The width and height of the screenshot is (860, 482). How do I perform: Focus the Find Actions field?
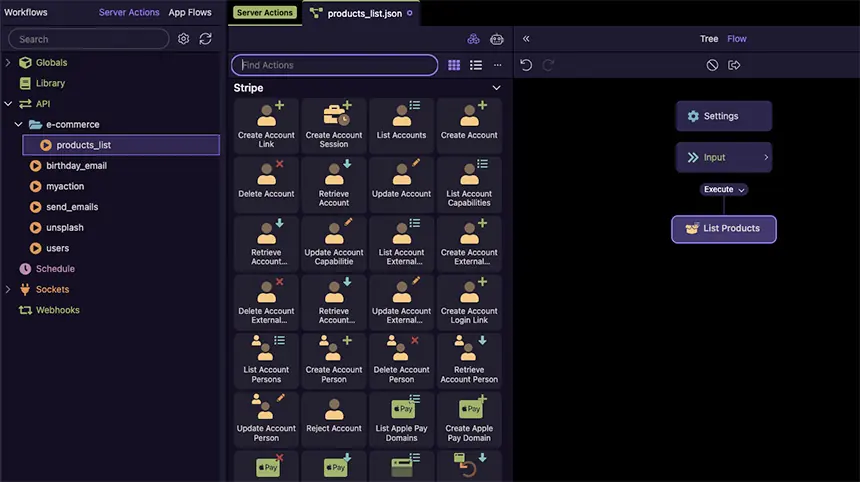(335, 65)
